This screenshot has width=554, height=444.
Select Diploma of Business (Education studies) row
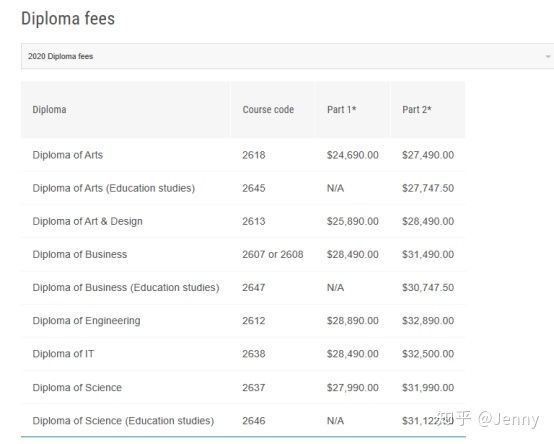(x=243, y=288)
